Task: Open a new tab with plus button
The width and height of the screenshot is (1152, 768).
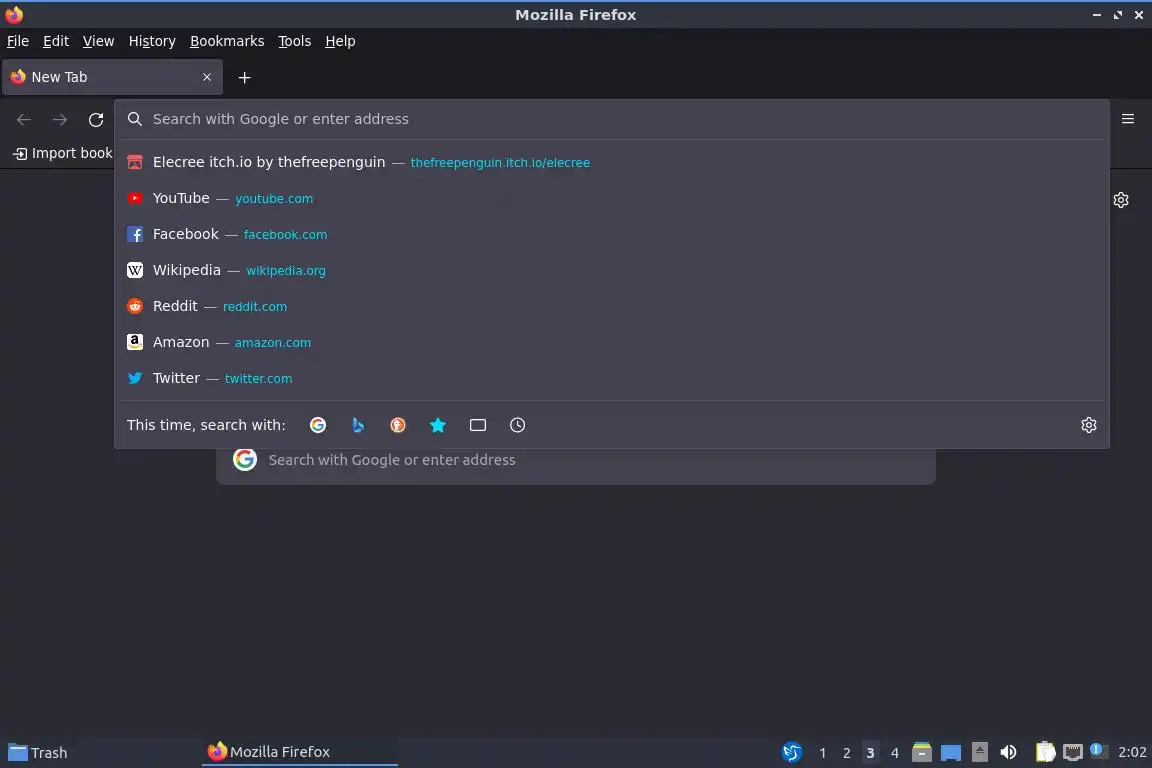Action: (x=245, y=77)
